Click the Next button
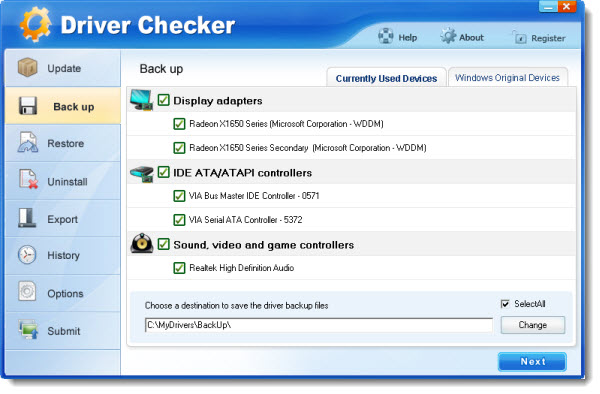This screenshot has height=394, width=600. click(x=532, y=361)
